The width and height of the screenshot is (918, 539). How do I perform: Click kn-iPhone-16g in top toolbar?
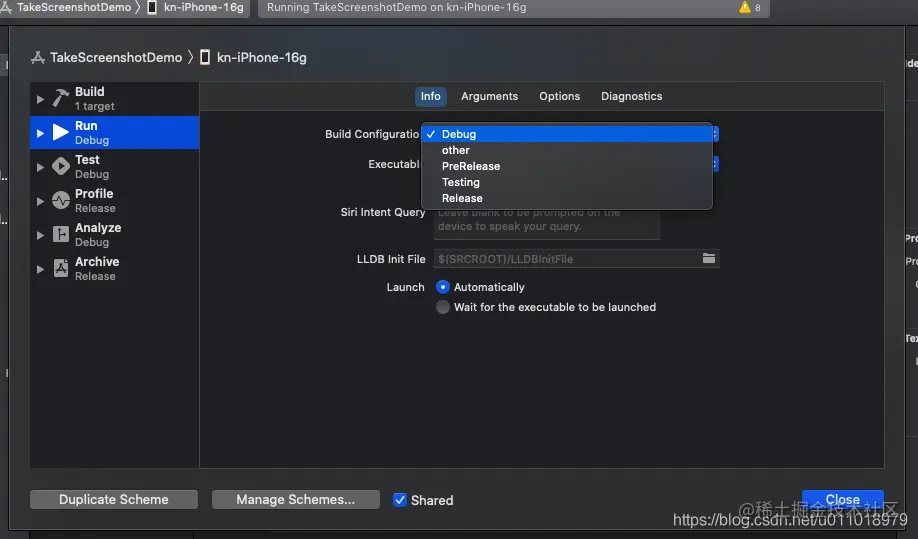tap(203, 7)
